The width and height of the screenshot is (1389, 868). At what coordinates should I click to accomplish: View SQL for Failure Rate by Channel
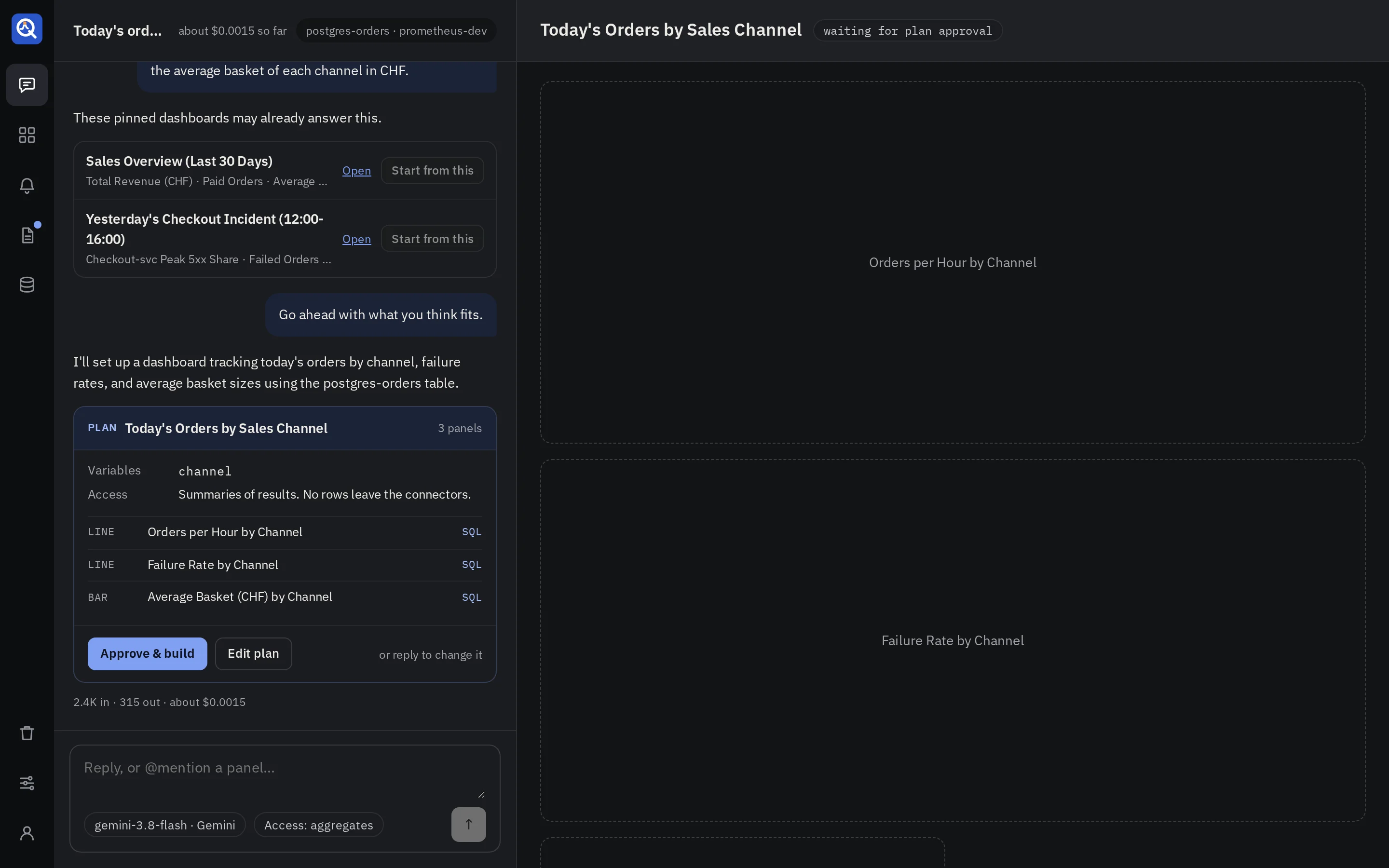(471, 565)
